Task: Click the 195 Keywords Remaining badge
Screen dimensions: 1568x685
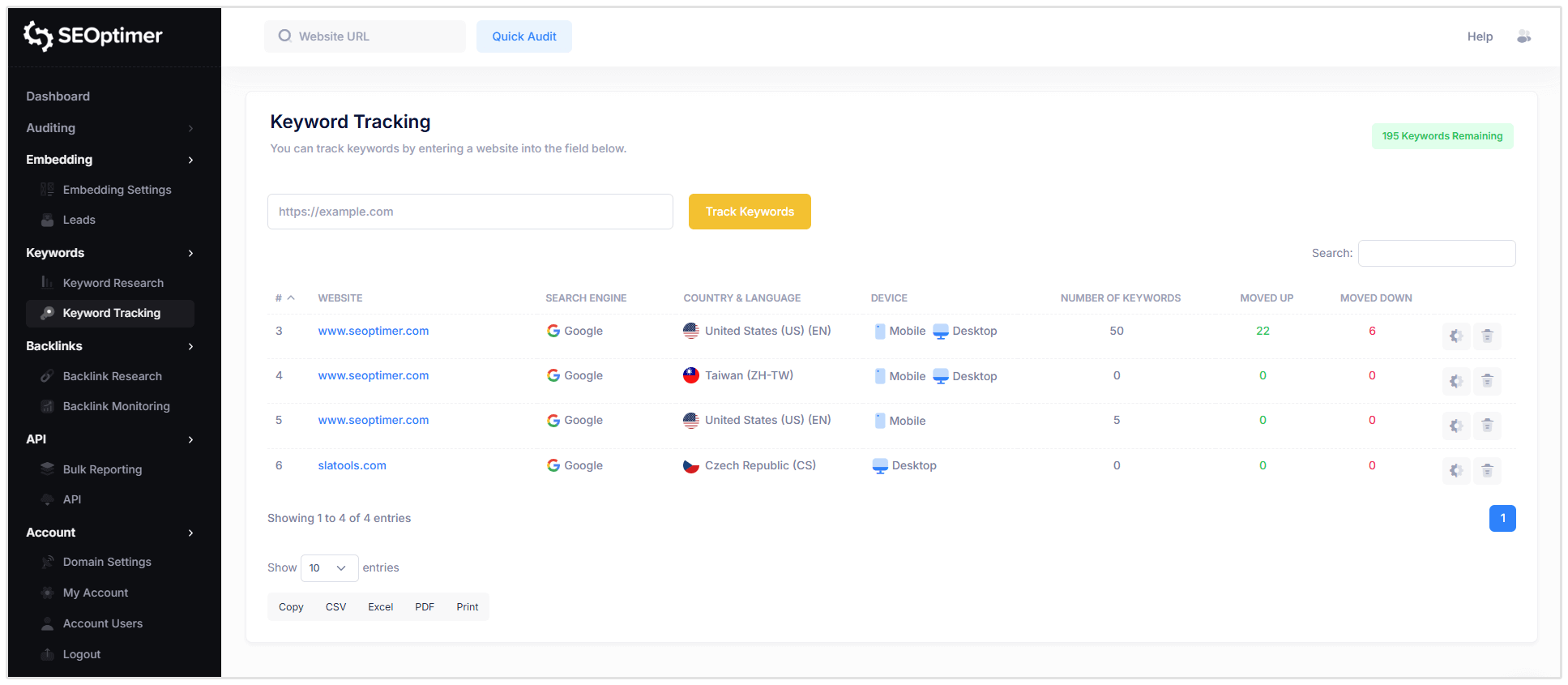Action: pyautogui.click(x=1442, y=136)
